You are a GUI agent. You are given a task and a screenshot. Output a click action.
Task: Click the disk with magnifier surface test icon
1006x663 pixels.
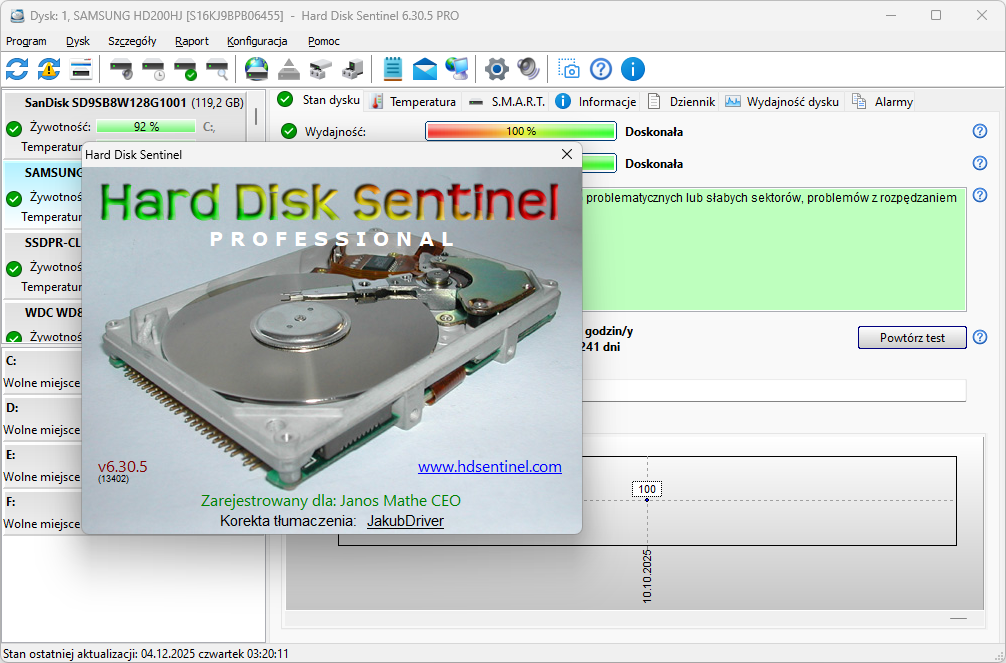217,69
